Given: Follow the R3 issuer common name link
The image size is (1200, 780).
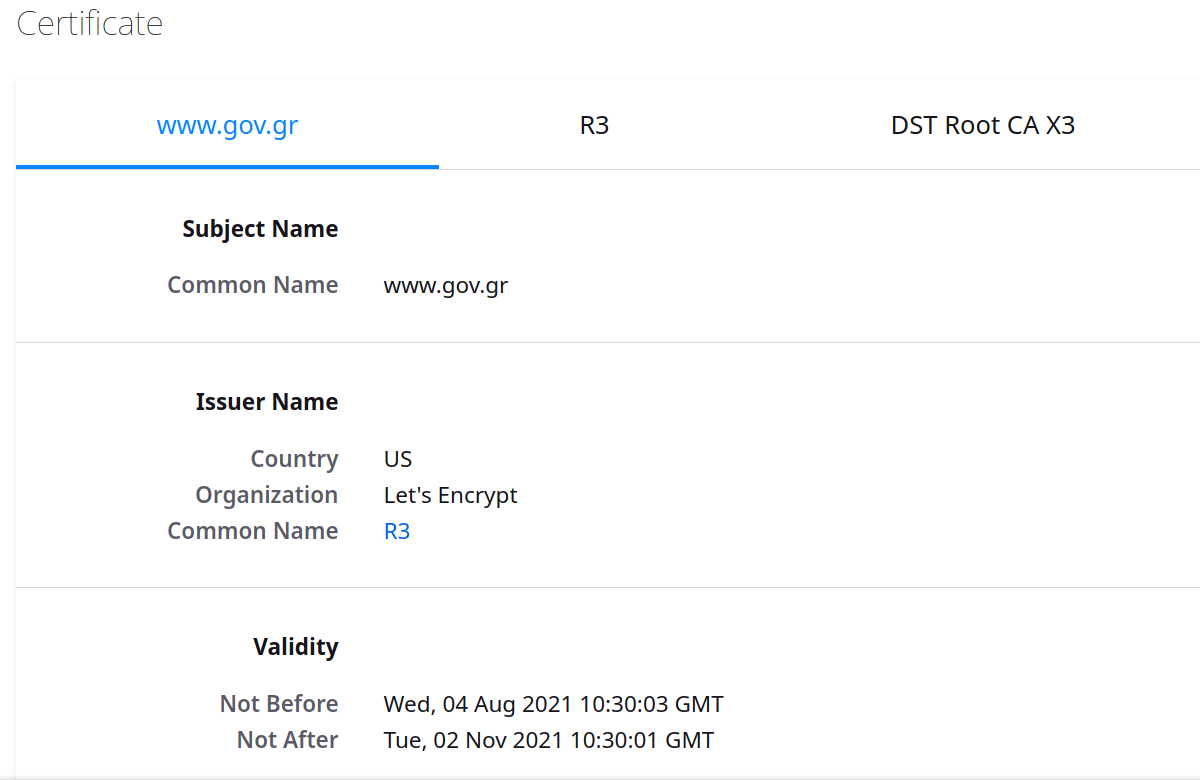Looking at the screenshot, I should (397, 531).
